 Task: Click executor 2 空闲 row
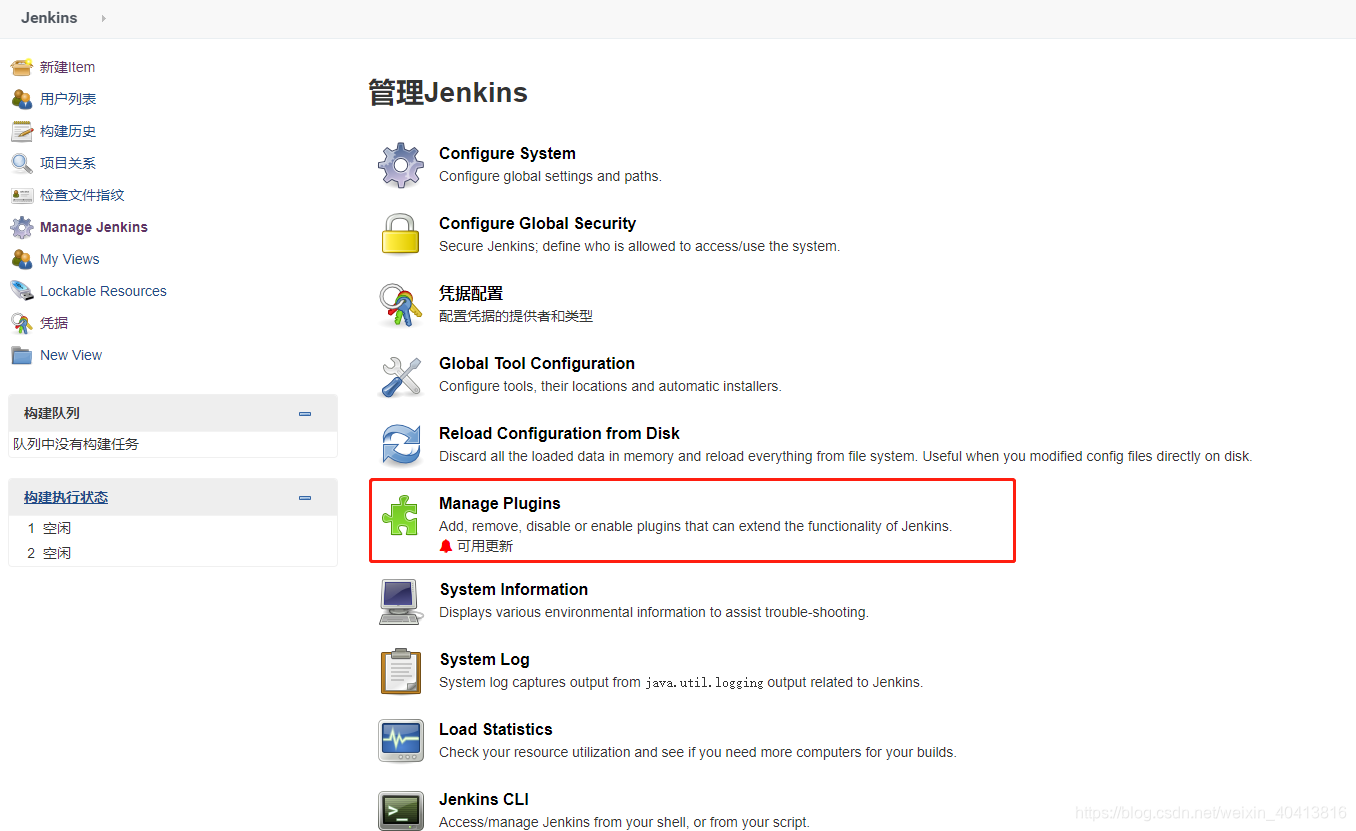tap(173, 553)
